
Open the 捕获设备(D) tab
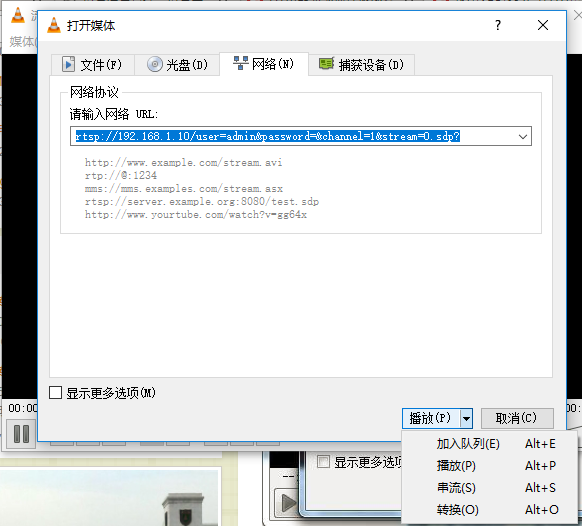[x=361, y=65]
